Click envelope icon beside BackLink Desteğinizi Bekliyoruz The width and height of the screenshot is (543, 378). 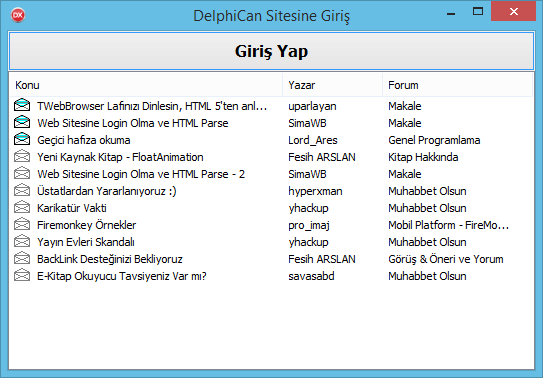[22, 258]
